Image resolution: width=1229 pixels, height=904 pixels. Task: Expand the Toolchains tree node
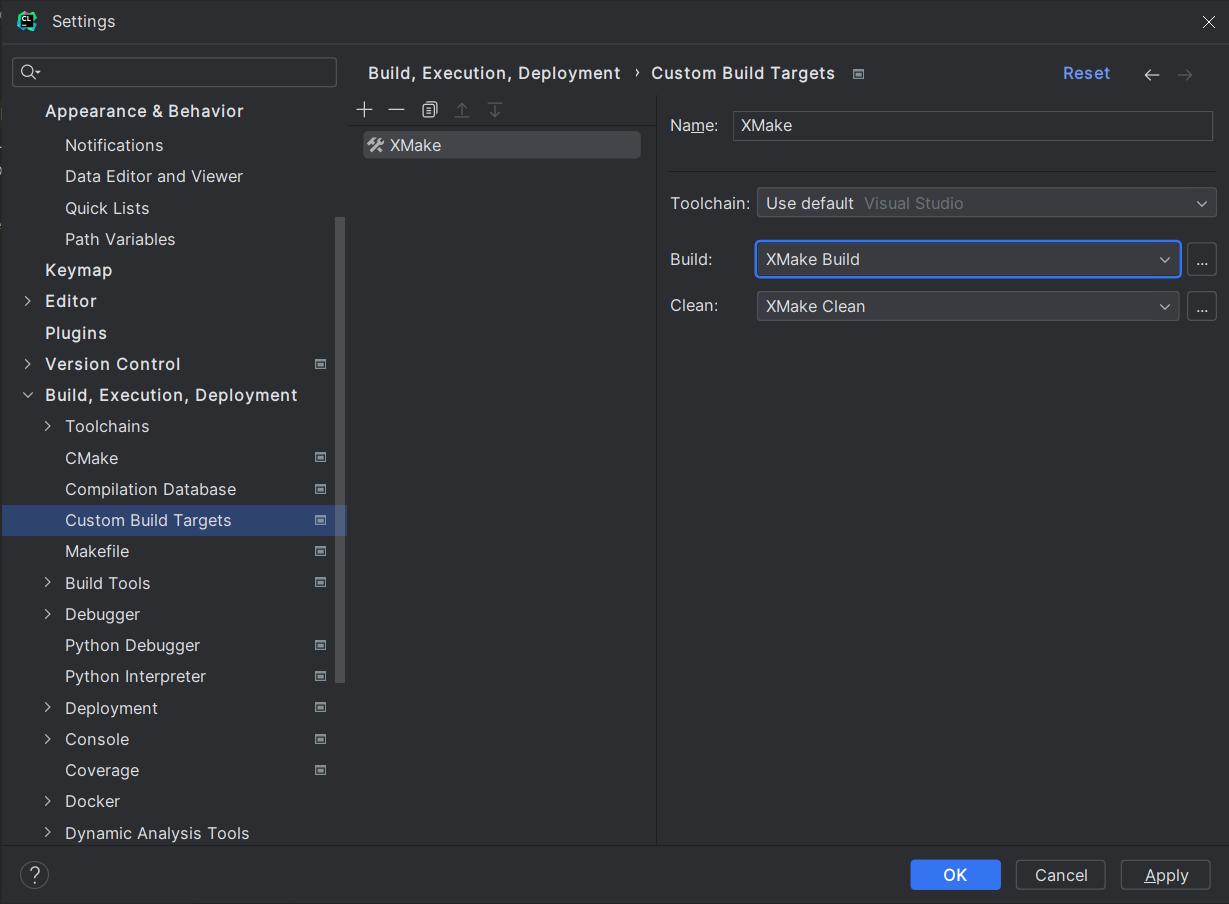[48, 426]
